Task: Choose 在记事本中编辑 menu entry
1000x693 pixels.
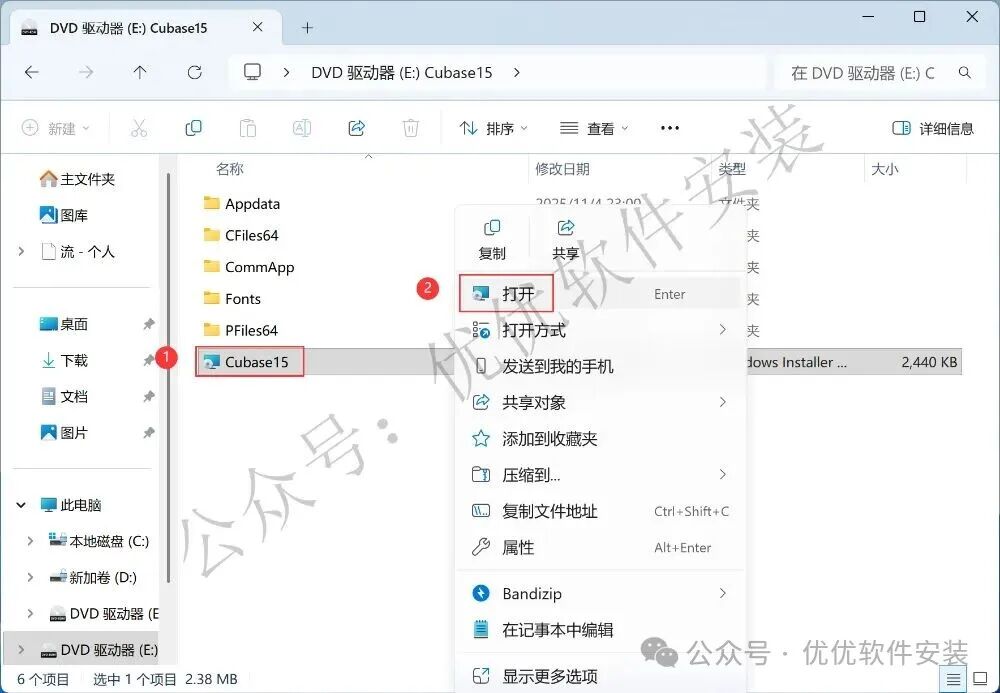Action: coord(600,630)
